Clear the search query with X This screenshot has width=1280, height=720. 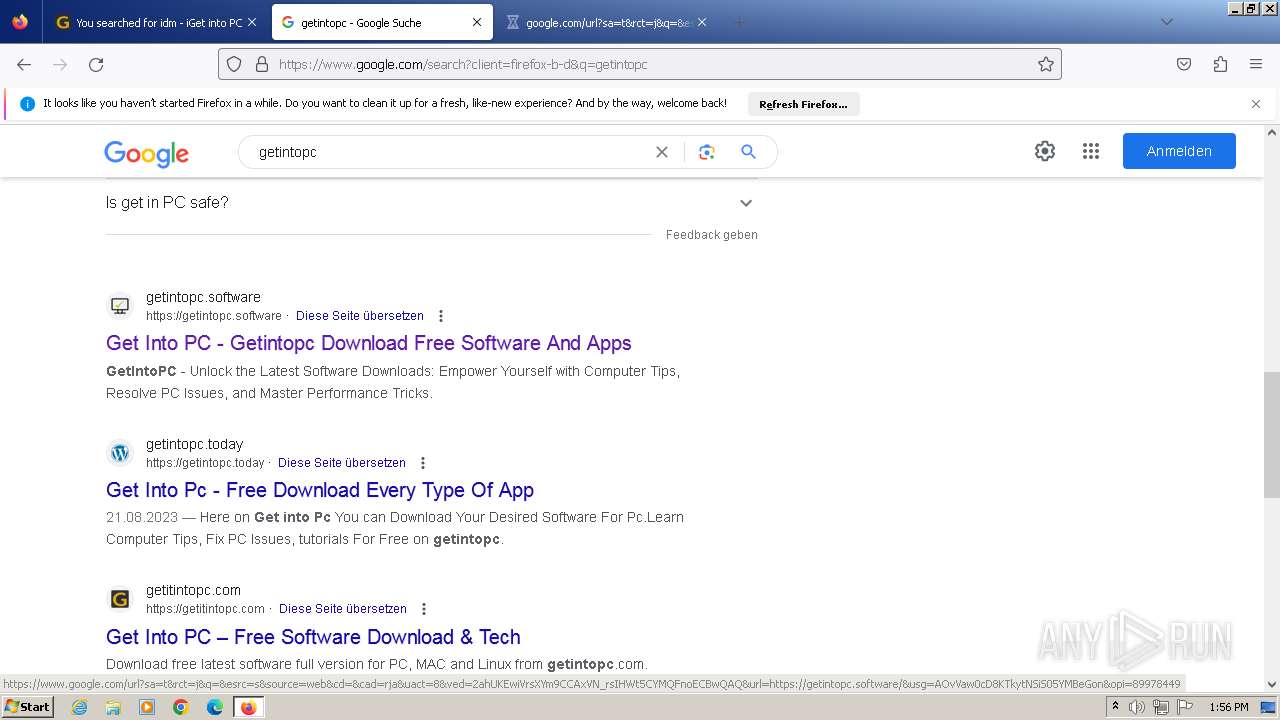click(x=662, y=152)
